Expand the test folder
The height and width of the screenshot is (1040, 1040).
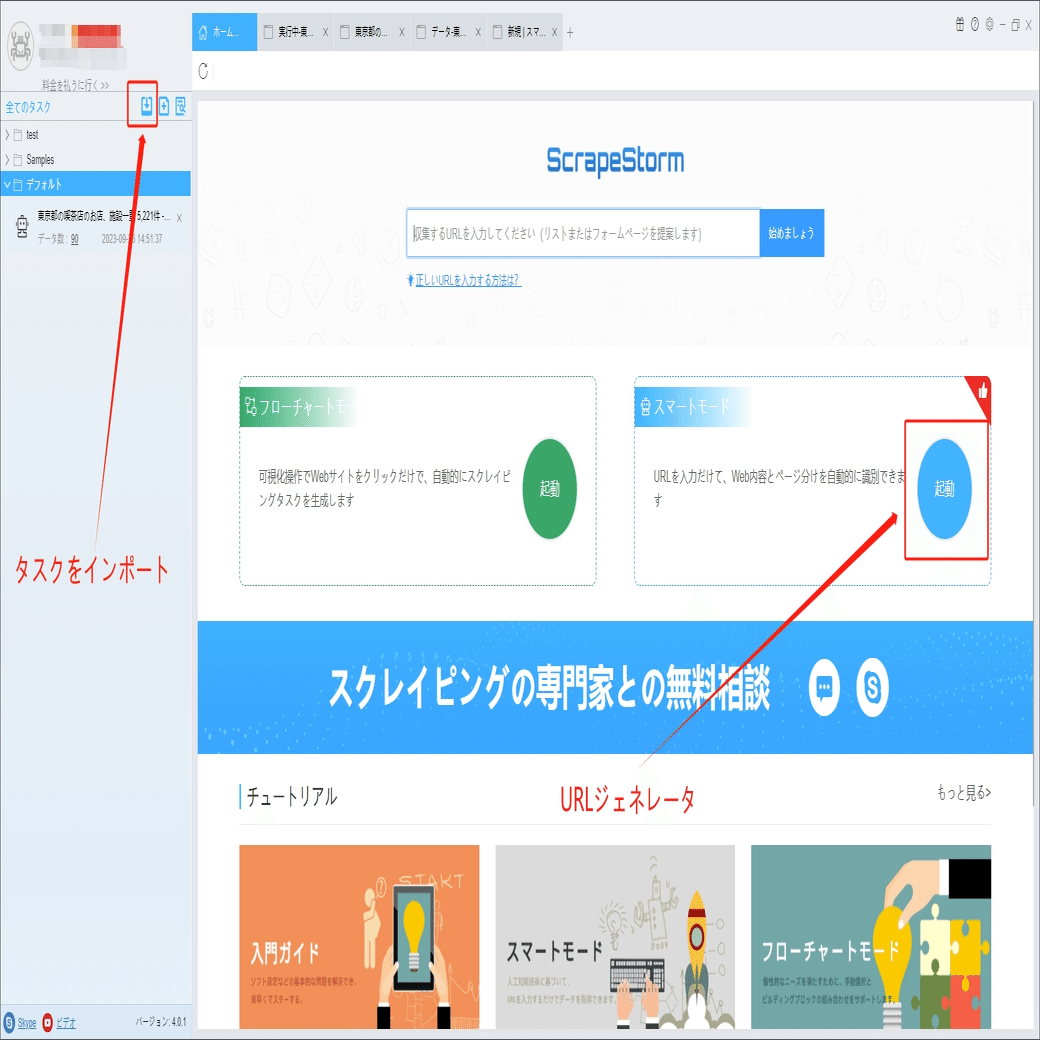[7, 135]
